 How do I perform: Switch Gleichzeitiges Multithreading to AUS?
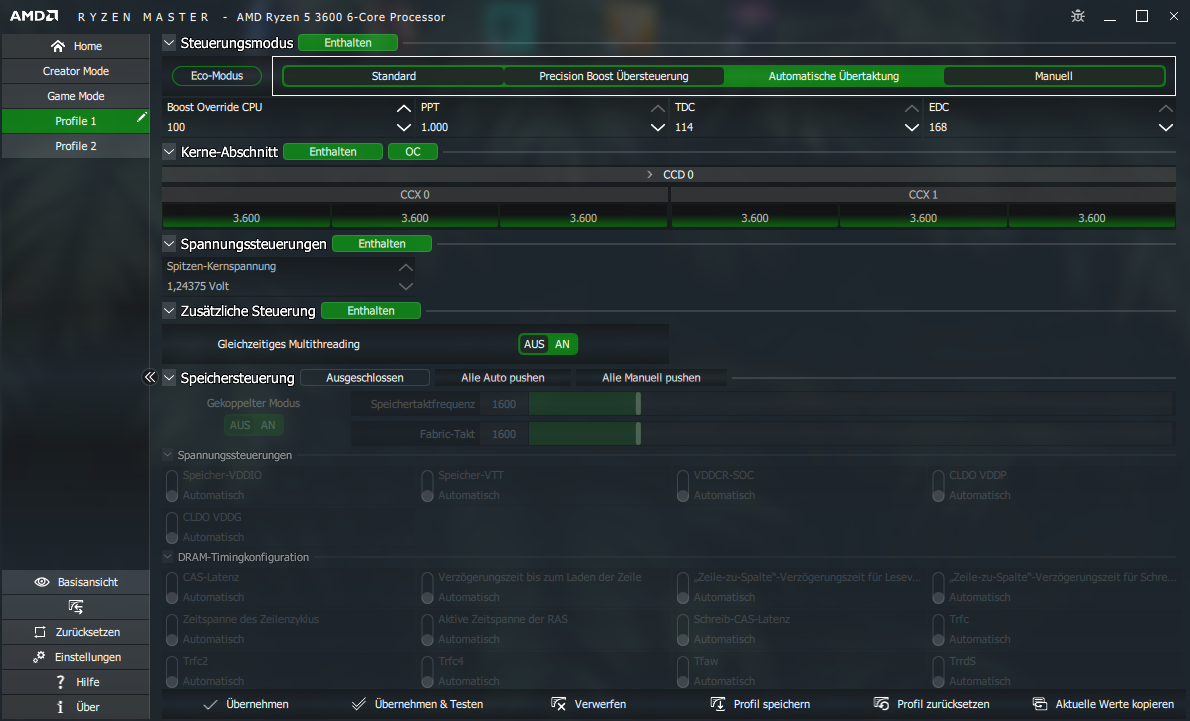point(534,344)
